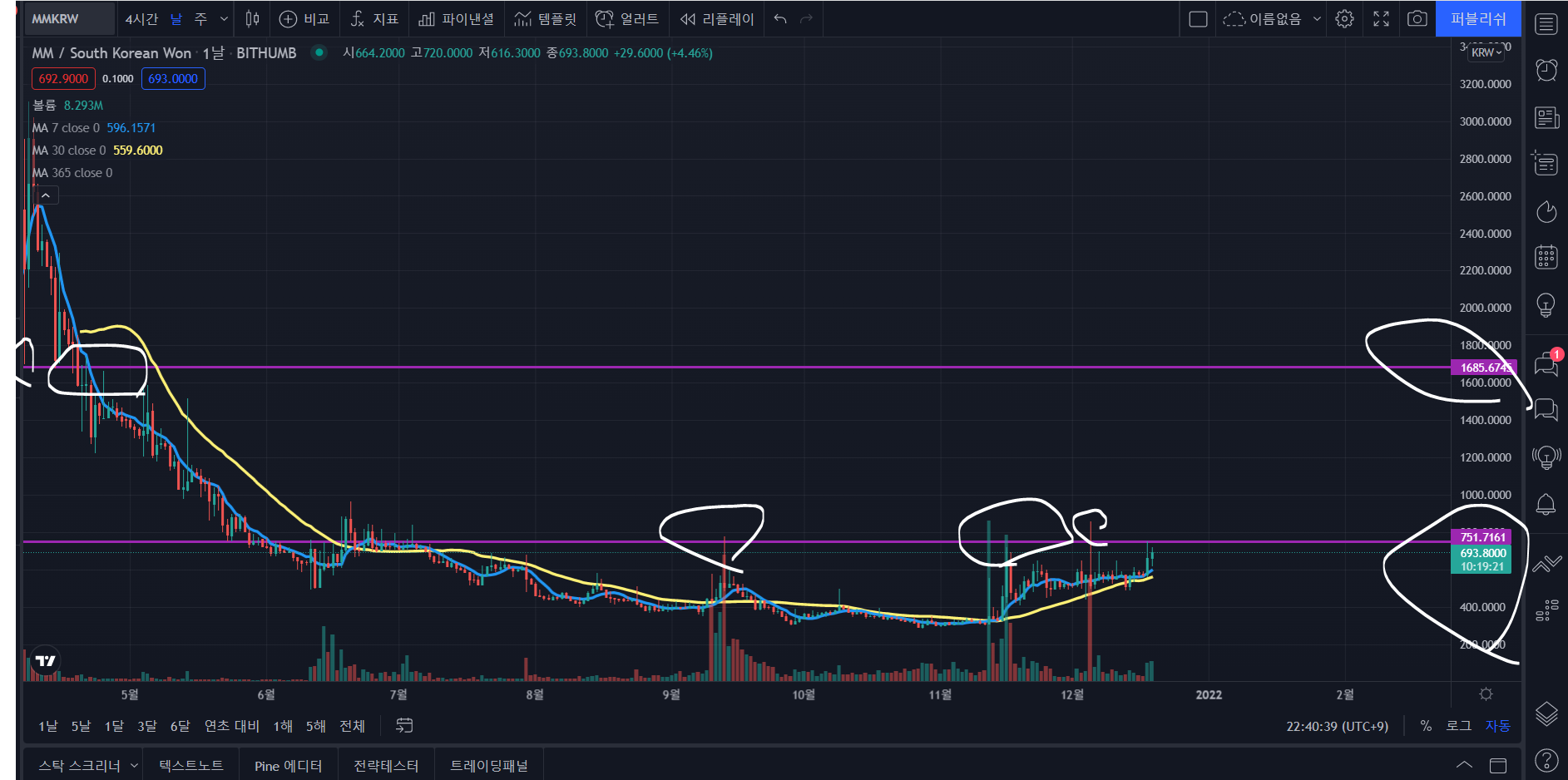
Task: Open 스탁 스크리너 dropdown arrow
Action: [x=134, y=766]
